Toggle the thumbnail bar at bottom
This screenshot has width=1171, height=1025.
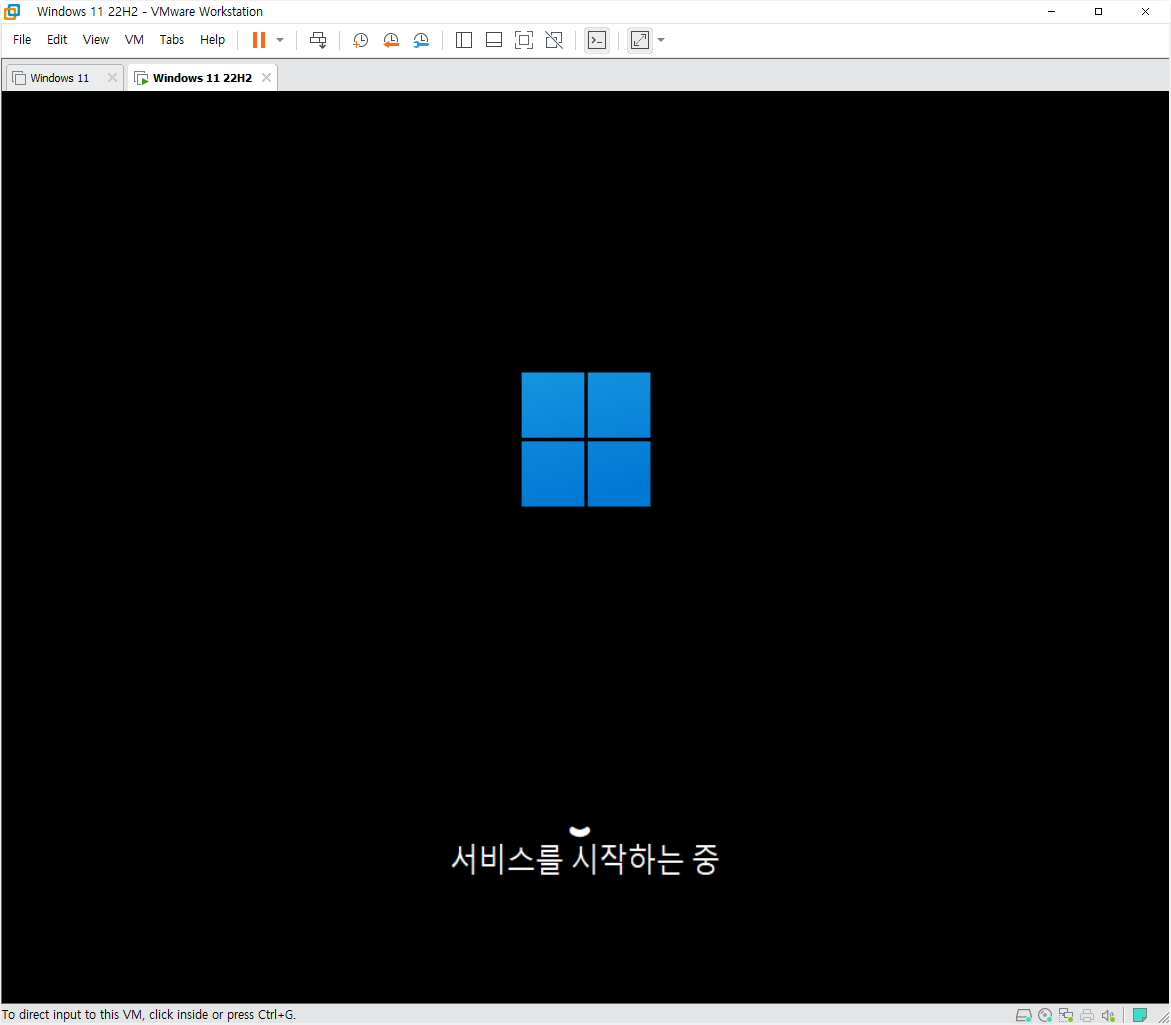point(494,40)
